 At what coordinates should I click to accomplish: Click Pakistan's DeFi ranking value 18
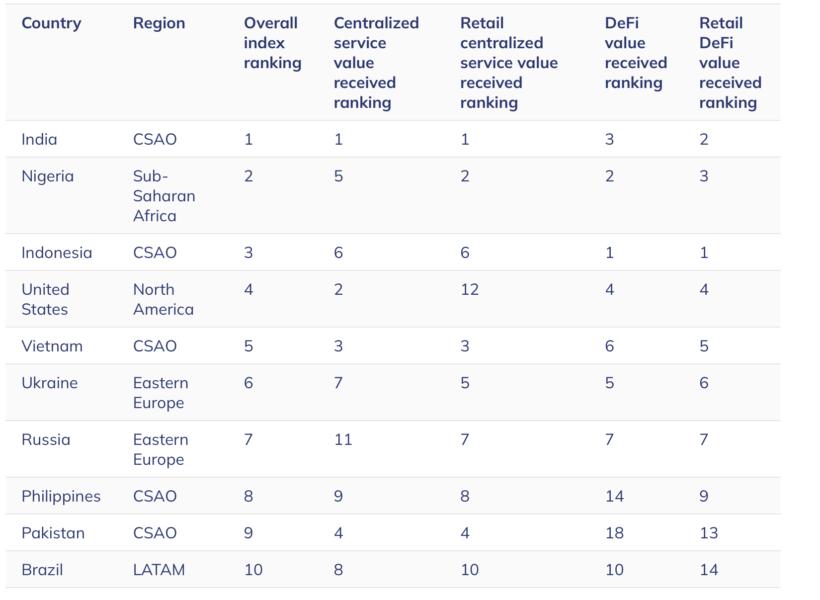point(614,533)
